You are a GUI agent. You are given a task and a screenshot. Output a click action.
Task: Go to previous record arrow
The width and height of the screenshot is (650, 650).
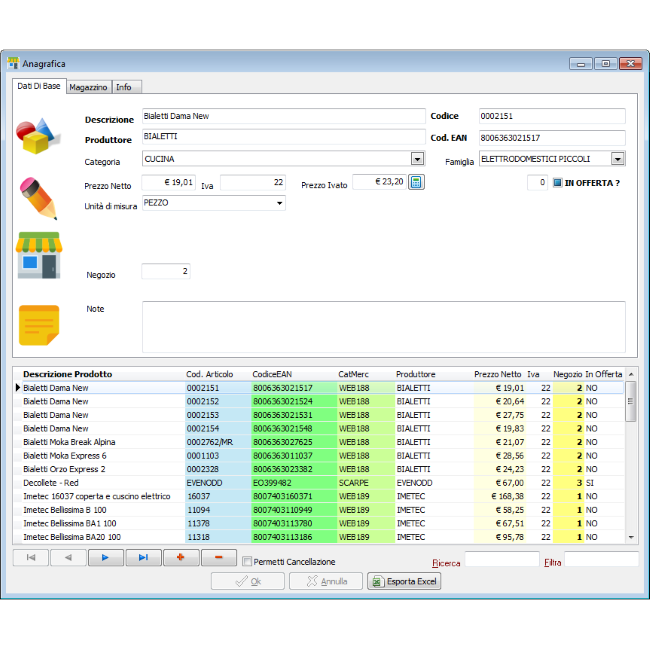tap(68, 558)
